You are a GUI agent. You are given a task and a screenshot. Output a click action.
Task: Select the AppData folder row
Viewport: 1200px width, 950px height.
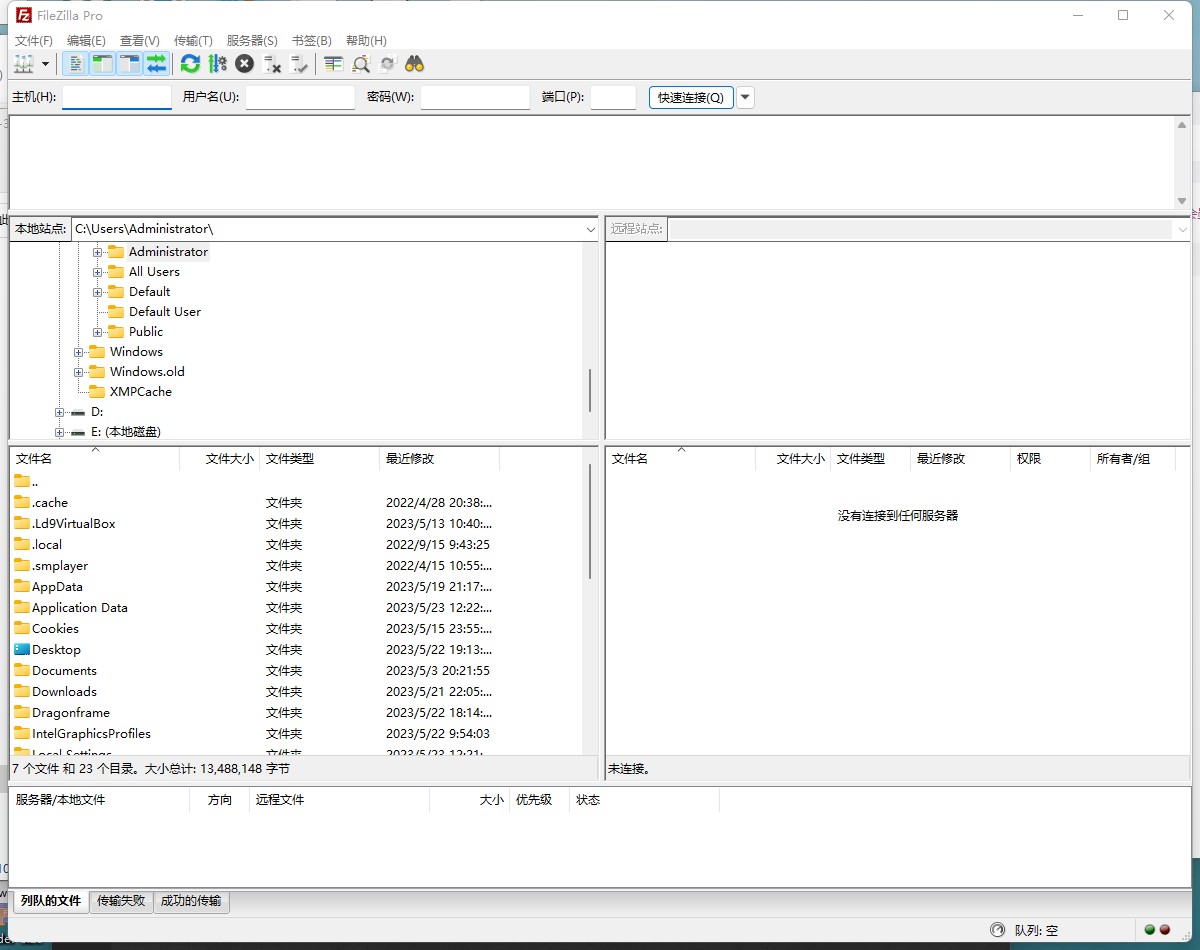click(x=297, y=587)
